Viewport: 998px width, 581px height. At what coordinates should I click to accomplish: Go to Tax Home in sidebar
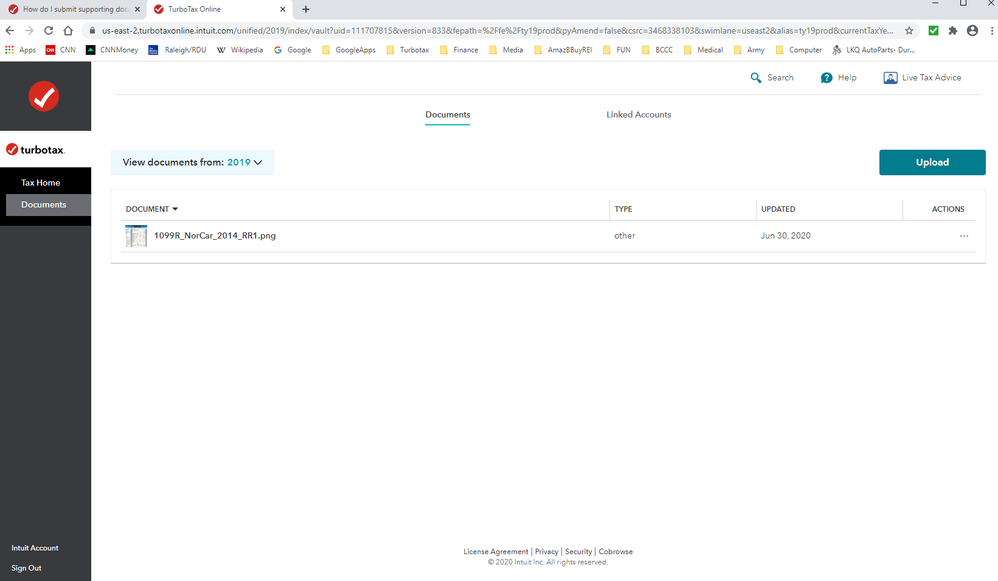point(41,183)
